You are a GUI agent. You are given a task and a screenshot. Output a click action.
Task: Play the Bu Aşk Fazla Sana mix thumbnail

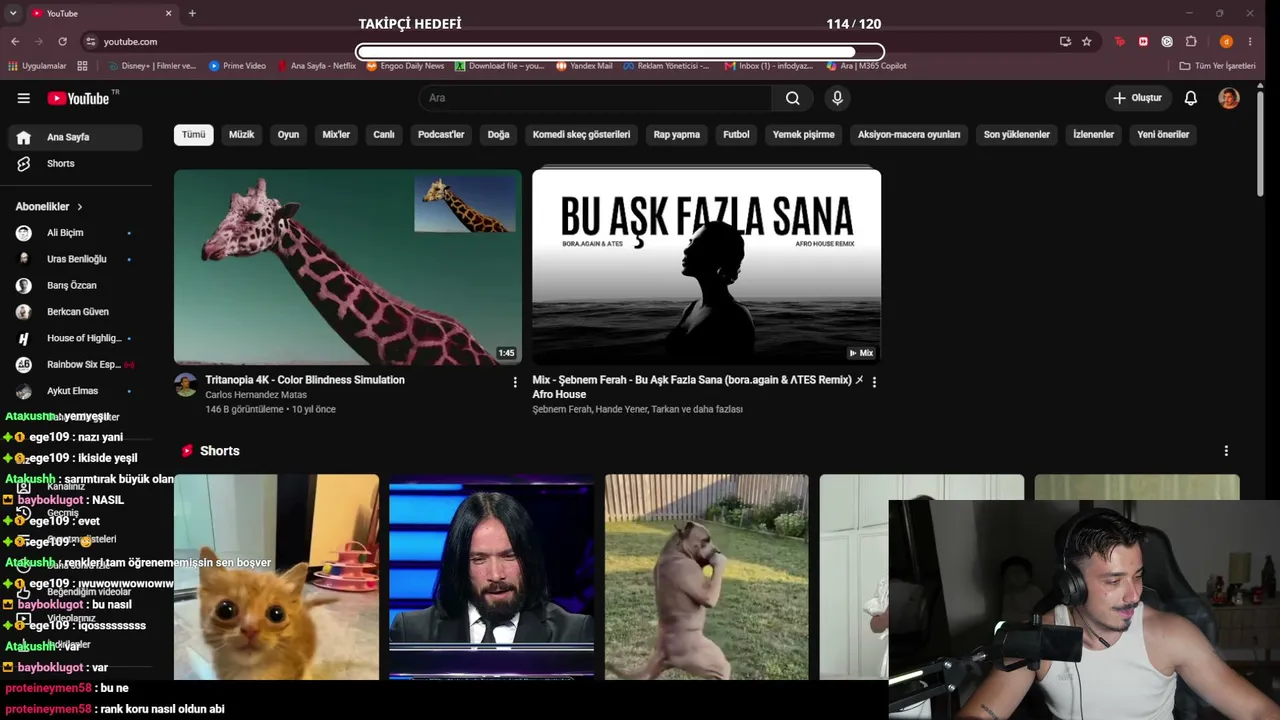(706, 267)
